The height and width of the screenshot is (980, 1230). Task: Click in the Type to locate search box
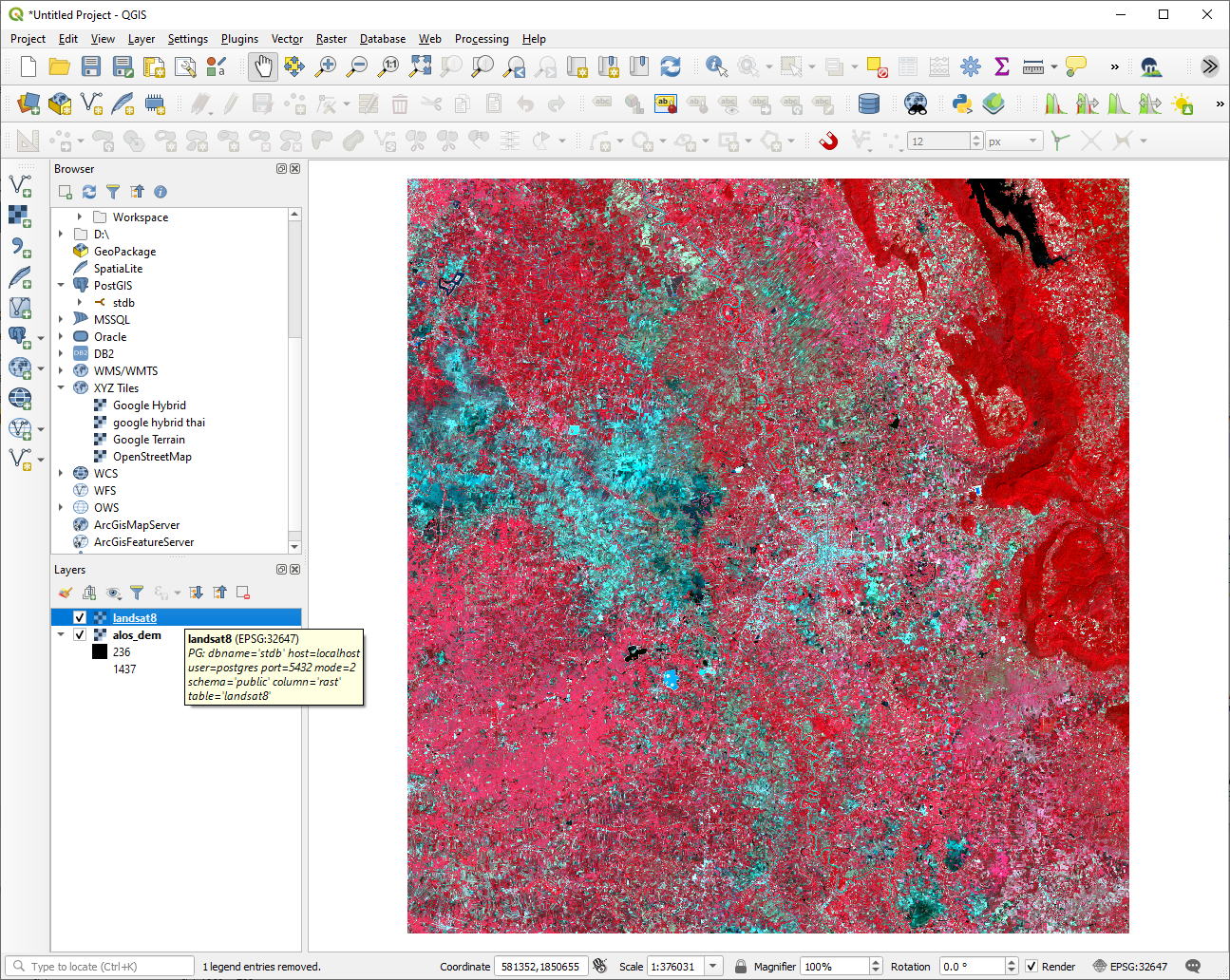point(99,966)
